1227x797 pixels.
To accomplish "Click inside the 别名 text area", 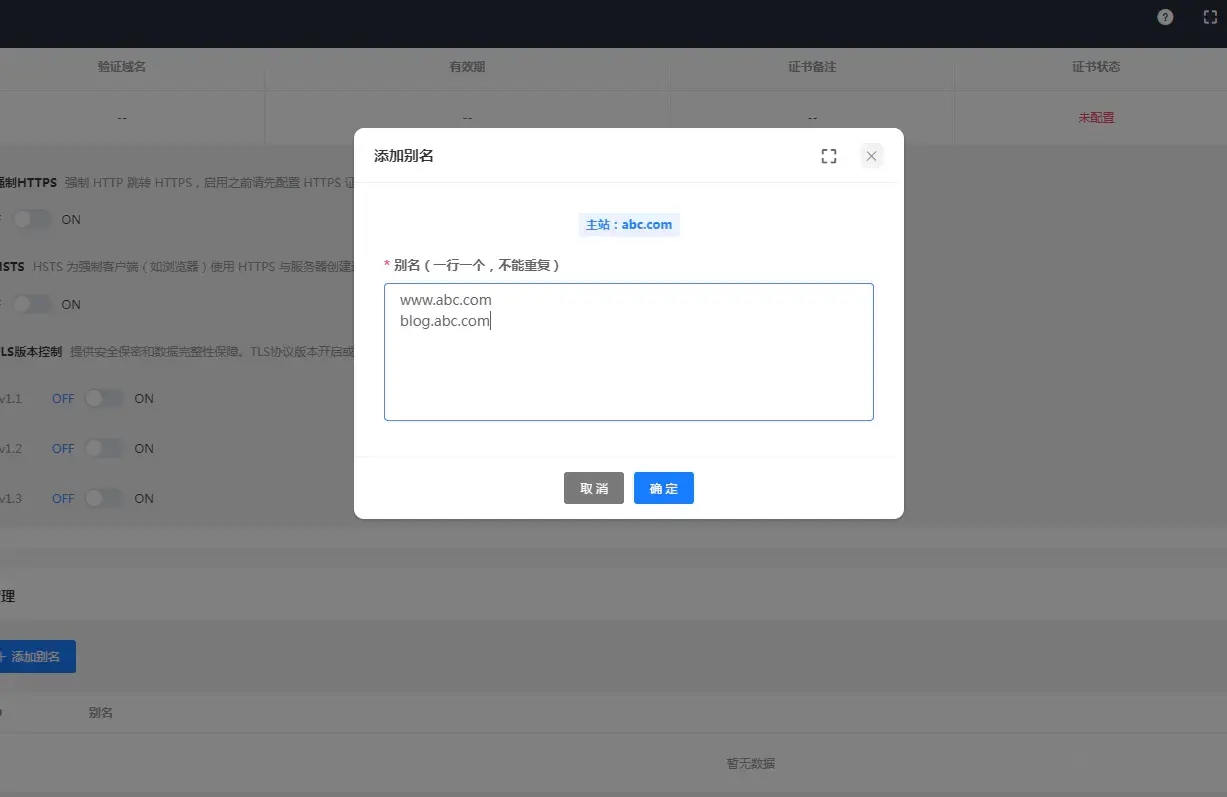I will pos(628,370).
